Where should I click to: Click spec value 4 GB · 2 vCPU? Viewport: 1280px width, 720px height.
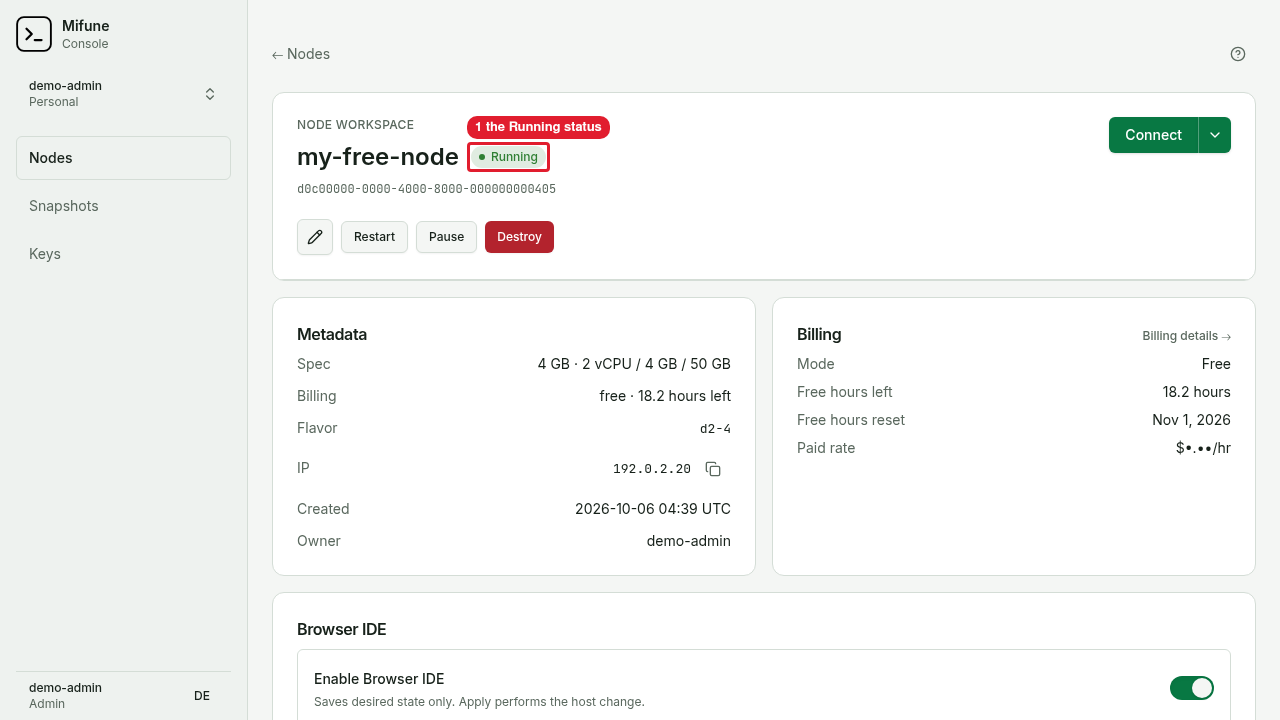tap(634, 364)
